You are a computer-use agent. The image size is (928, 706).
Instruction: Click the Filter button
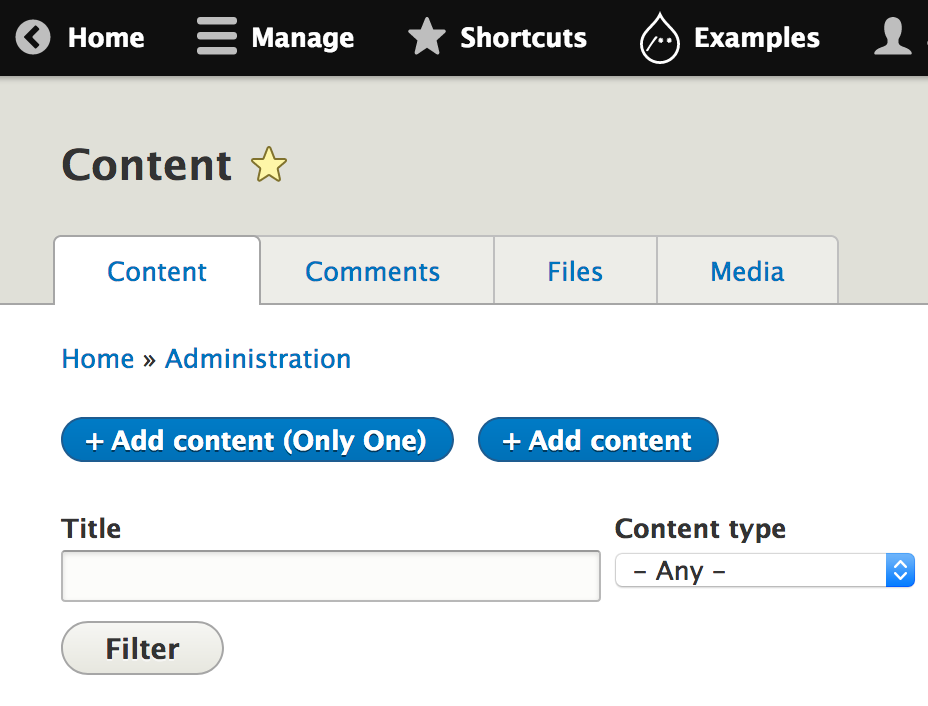tap(142, 649)
